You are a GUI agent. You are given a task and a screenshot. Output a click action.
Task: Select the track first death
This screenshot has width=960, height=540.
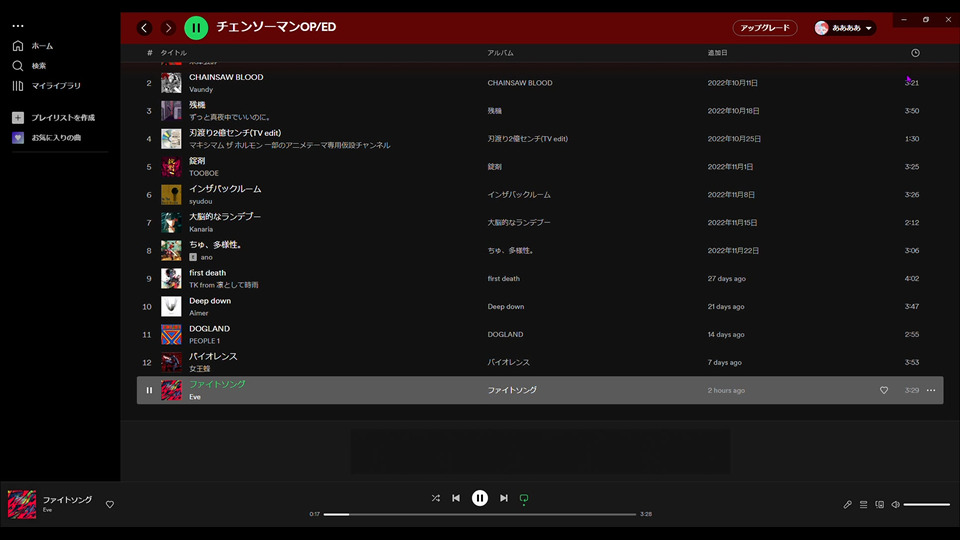[208, 273]
